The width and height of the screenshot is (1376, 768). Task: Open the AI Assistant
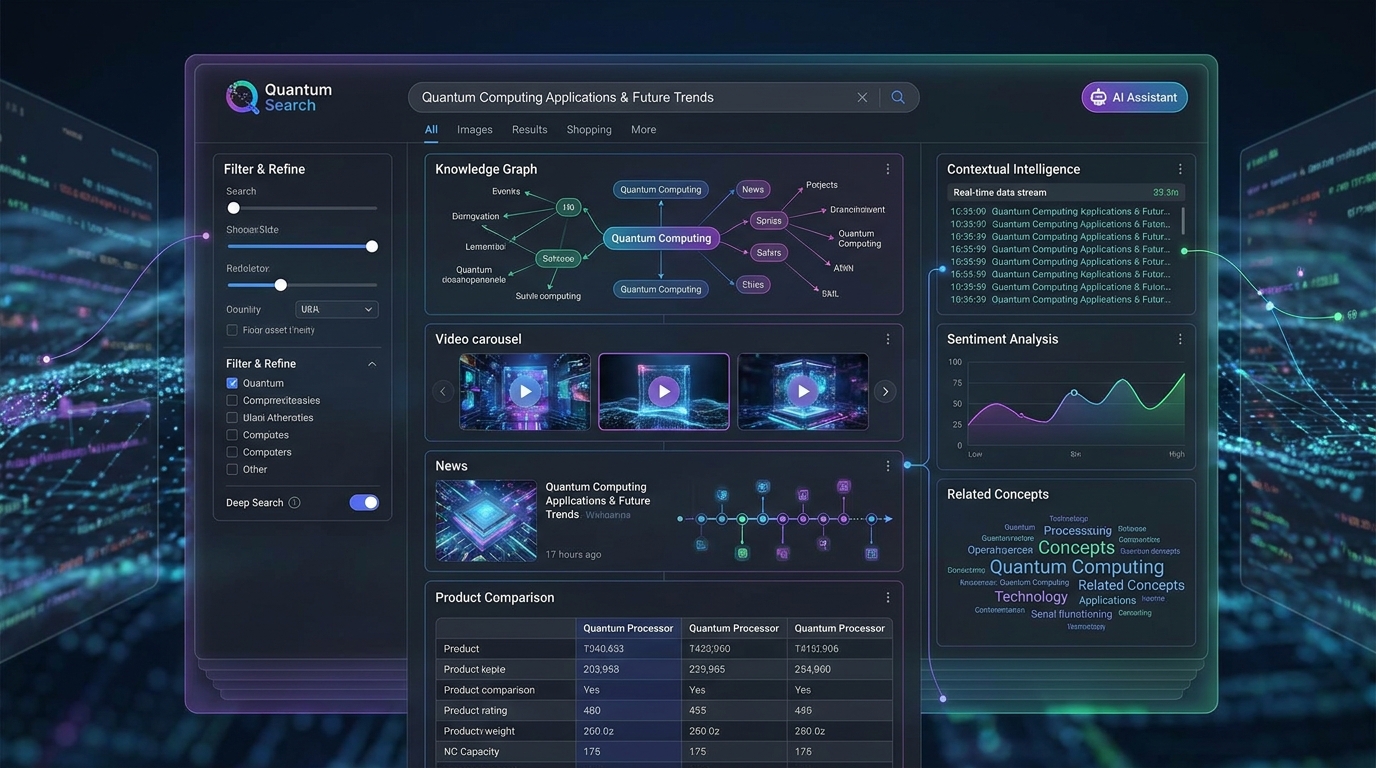pyautogui.click(x=1134, y=97)
